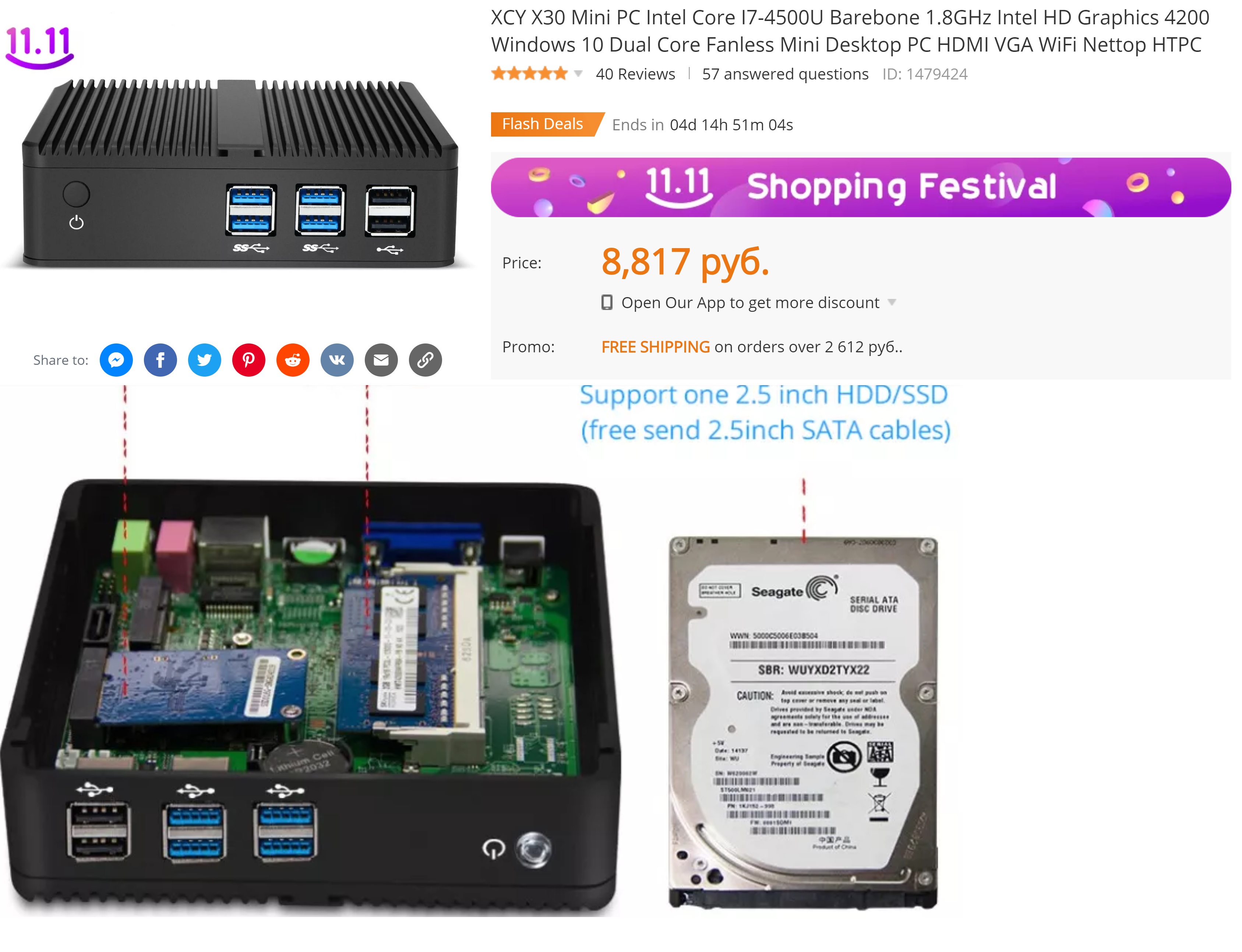Expand app discount dropdown arrow
The height and width of the screenshot is (952, 1242).
click(892, 303)
